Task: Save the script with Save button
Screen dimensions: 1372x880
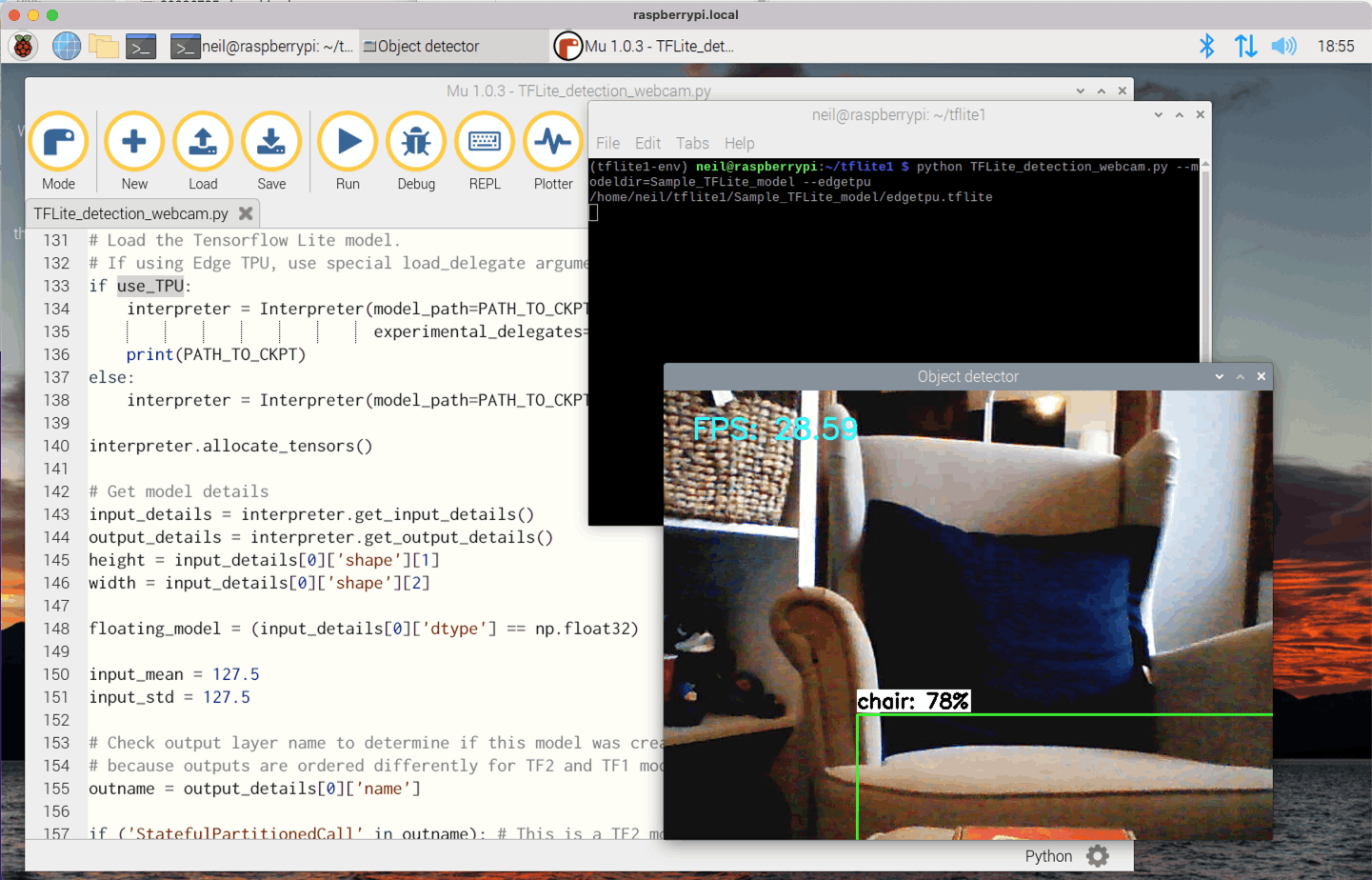Action: 271,143
